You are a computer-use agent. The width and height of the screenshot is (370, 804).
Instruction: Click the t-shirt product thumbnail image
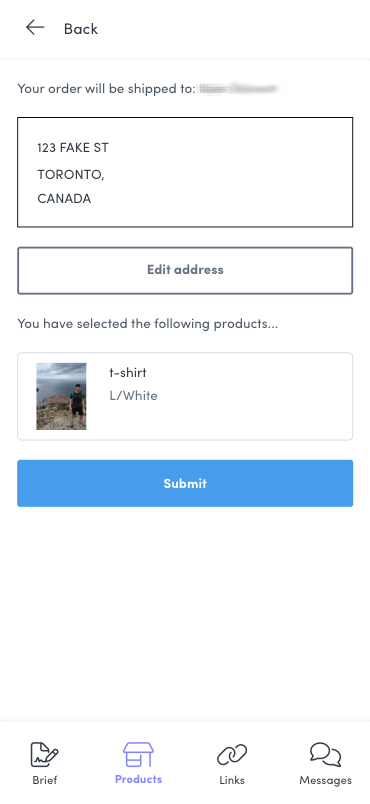(x=61, y=396)
